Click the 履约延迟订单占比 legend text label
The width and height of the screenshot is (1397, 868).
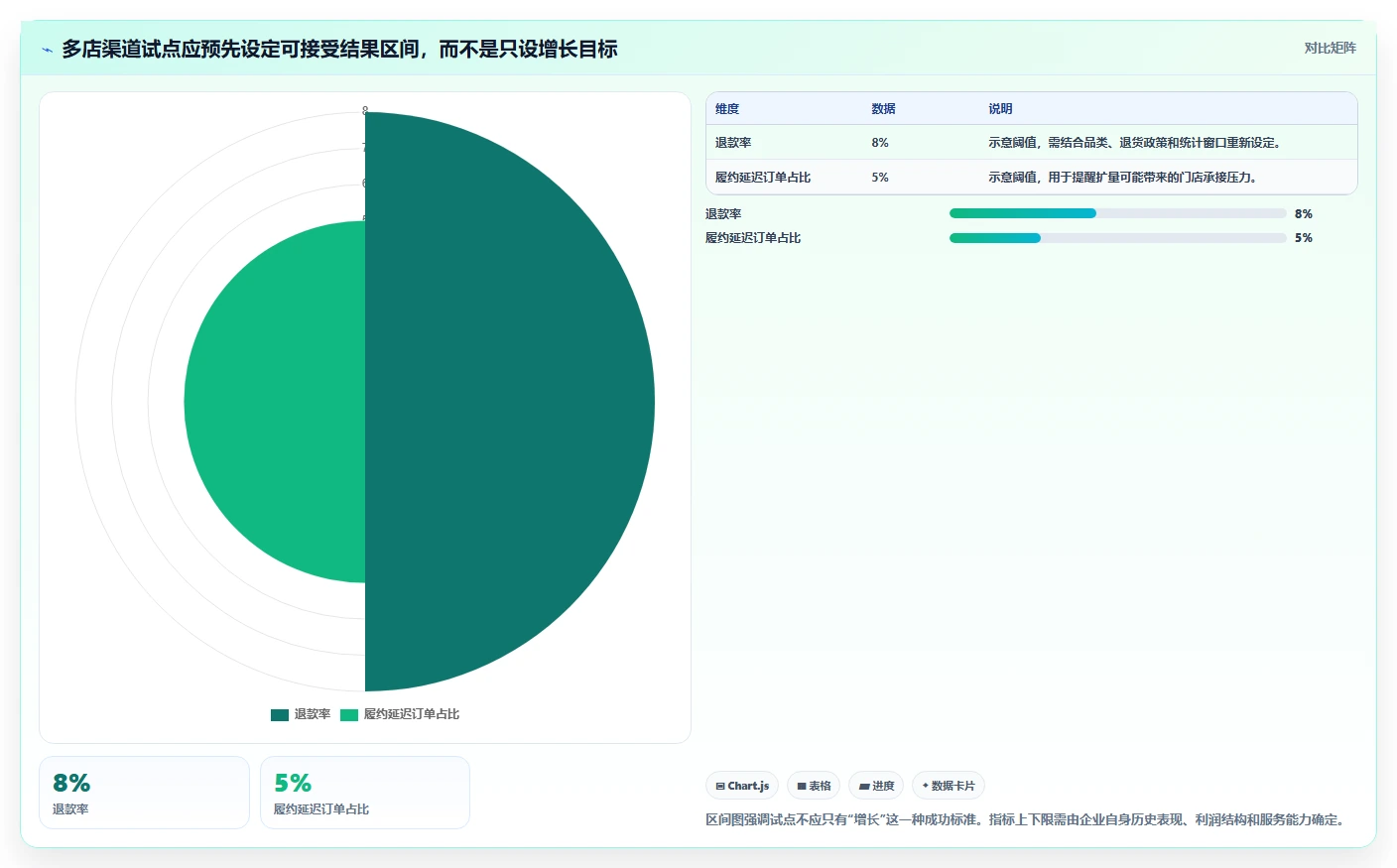tap(412, 714)
